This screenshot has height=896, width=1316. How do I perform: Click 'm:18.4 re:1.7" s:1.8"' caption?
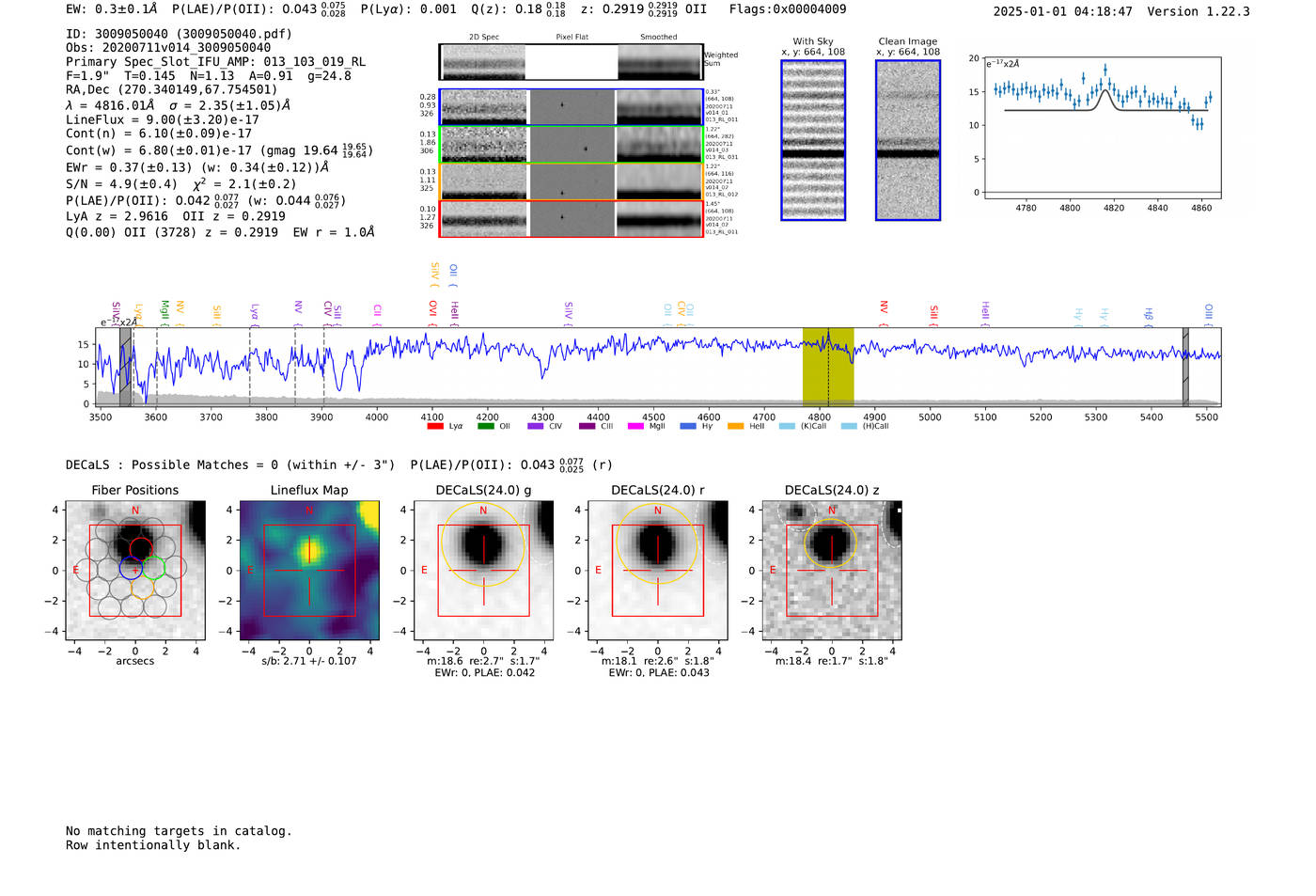pyautogui.click(x=832, y=661)
